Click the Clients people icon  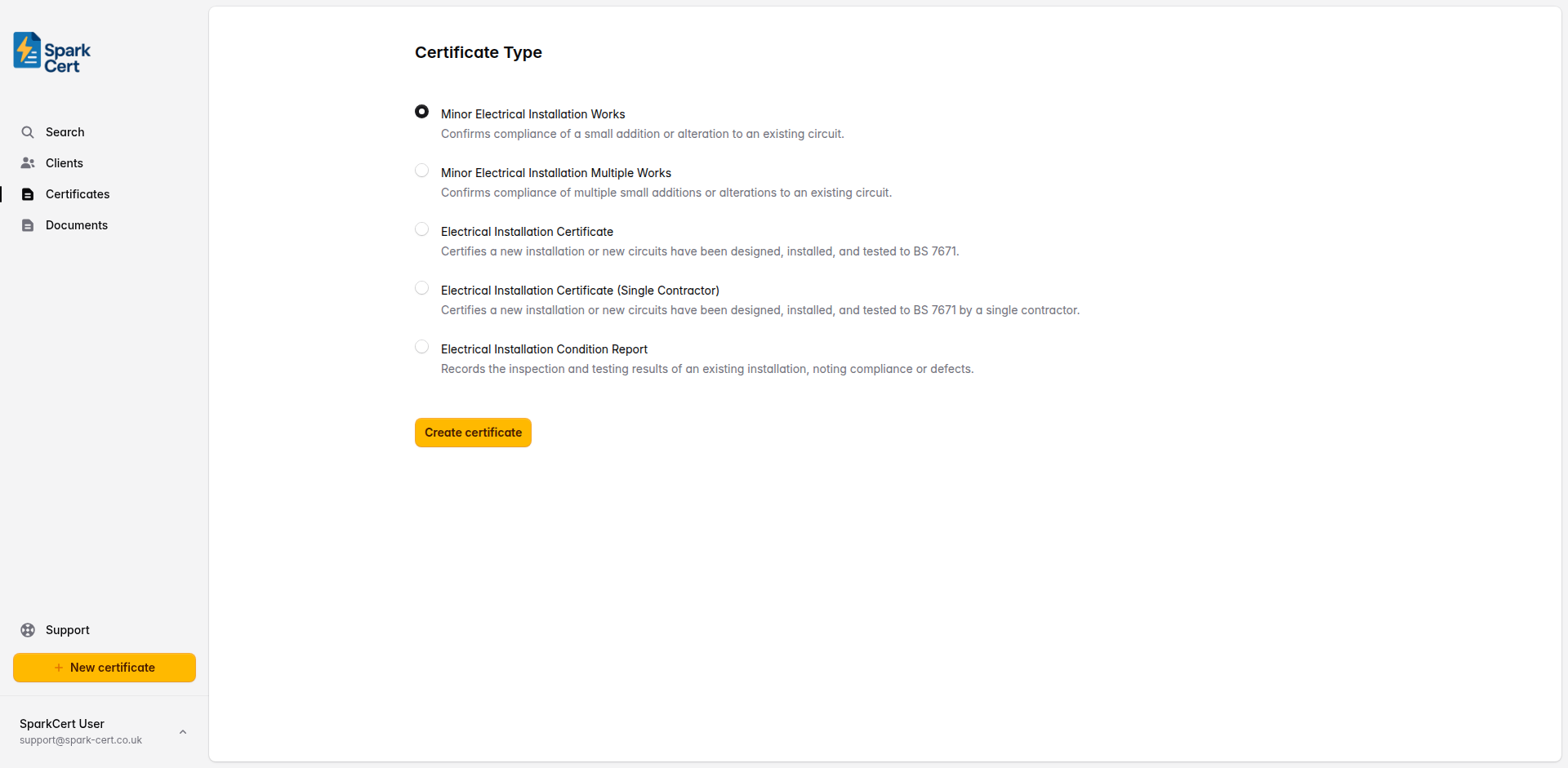[x=28, y=162]
